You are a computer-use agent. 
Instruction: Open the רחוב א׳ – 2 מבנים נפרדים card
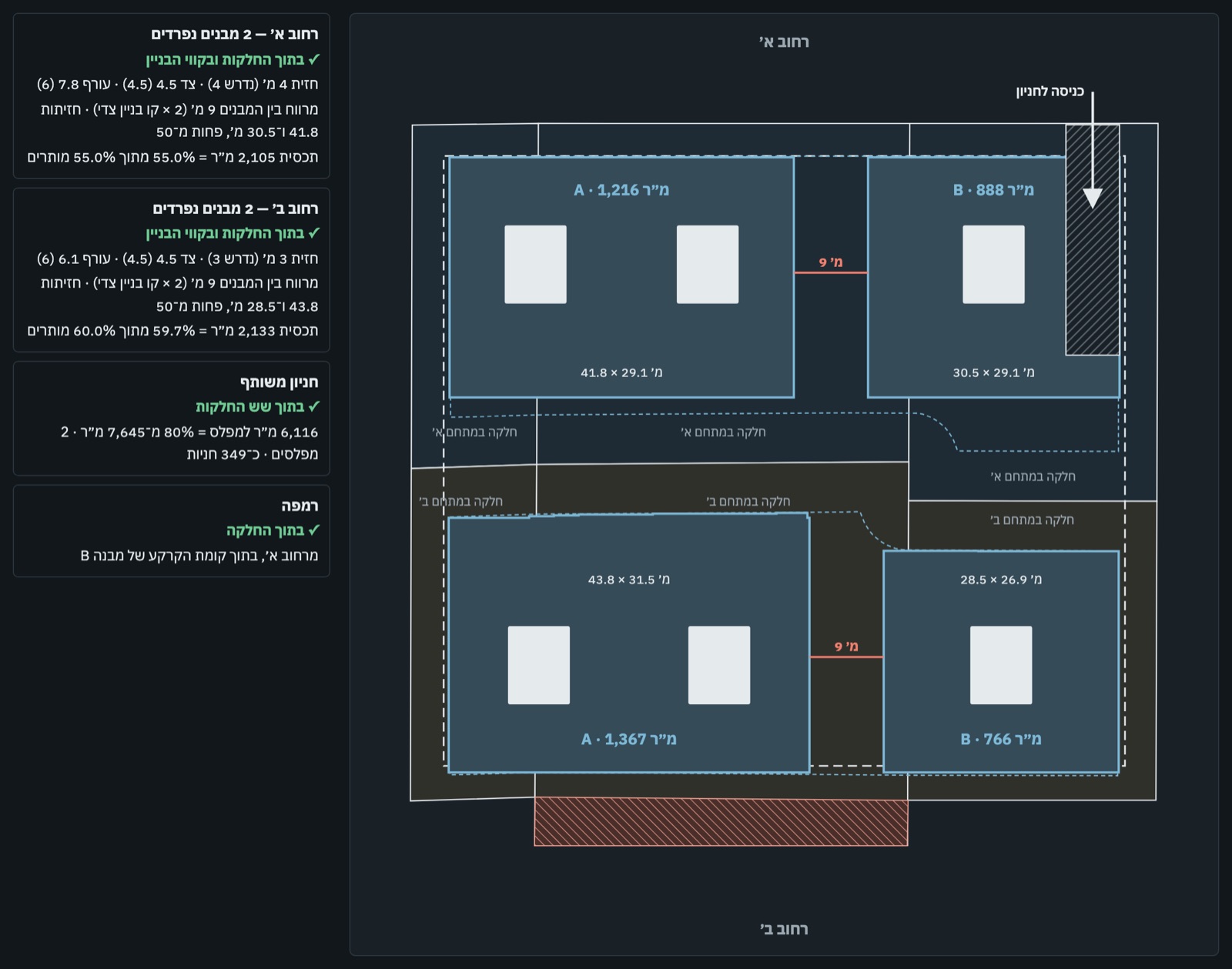pyautogui.click(x=172, y=95)
